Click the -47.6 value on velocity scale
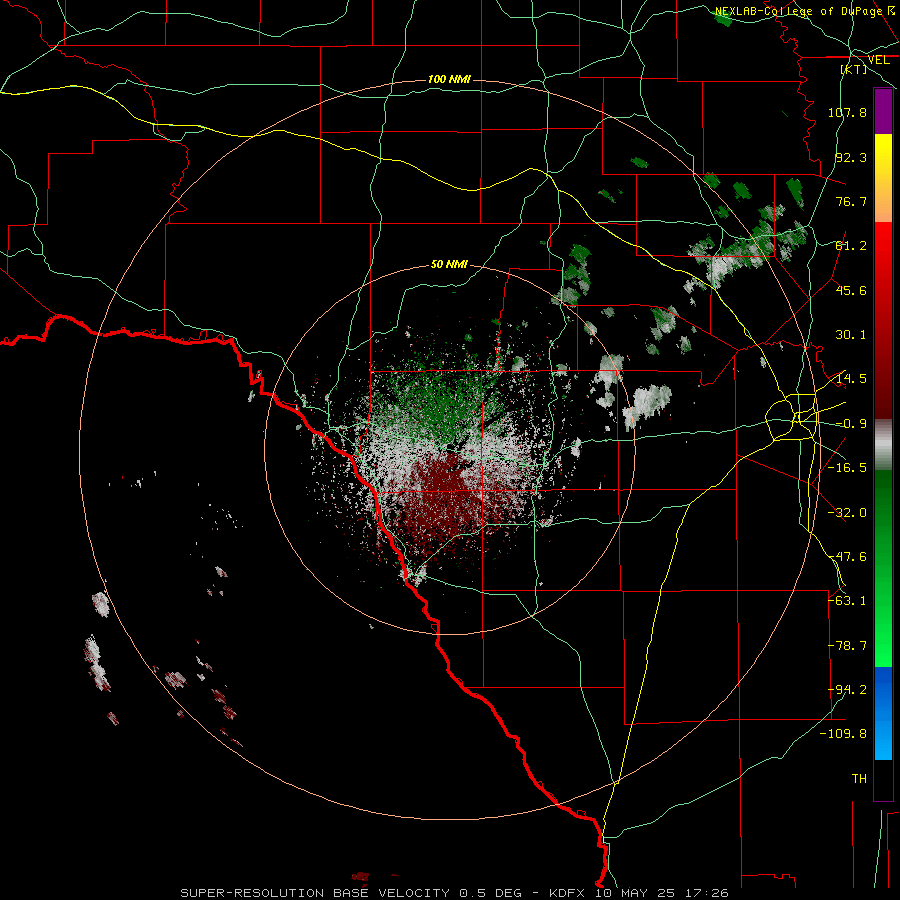900x900 pixels. (847, 557)
